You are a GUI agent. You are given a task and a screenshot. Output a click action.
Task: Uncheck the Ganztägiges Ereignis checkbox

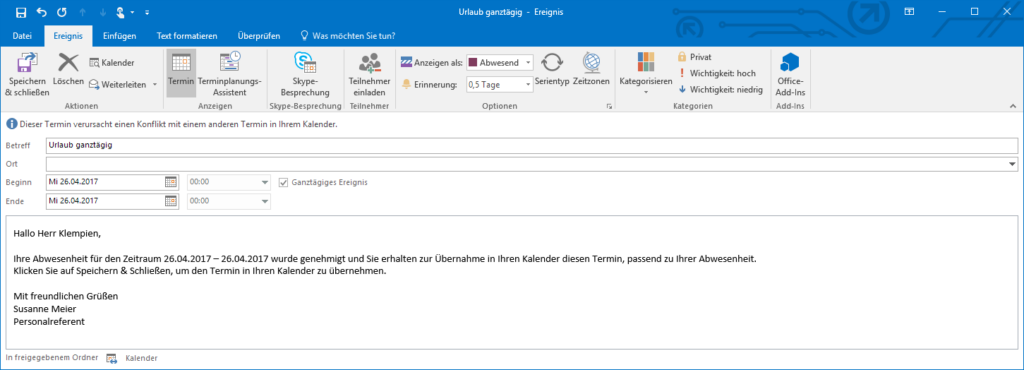click(x=283, y=183)
